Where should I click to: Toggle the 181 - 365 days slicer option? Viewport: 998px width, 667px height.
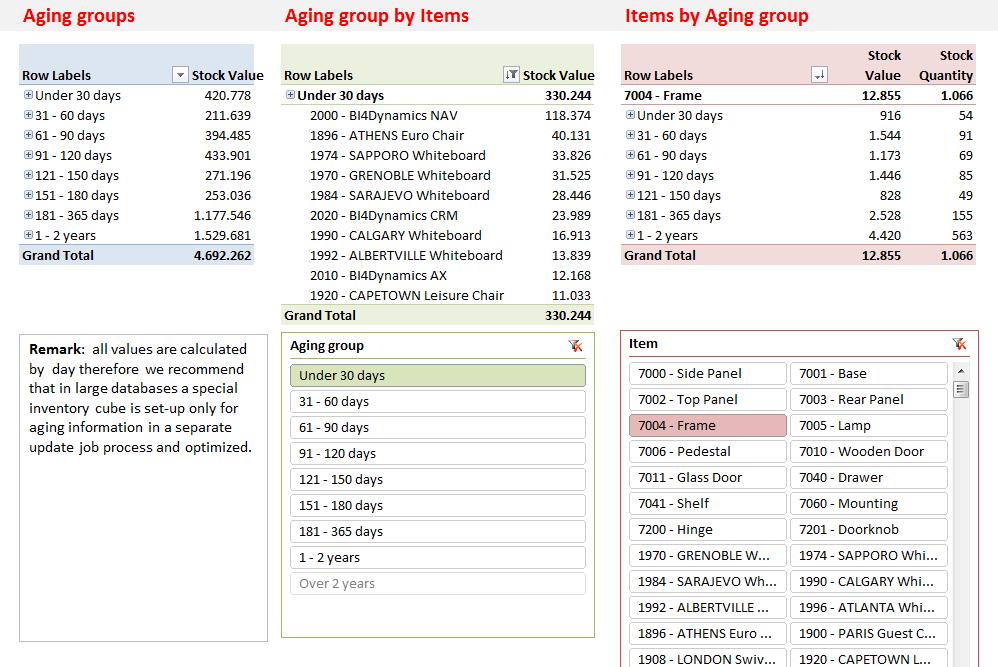click(x=437, y=531)
